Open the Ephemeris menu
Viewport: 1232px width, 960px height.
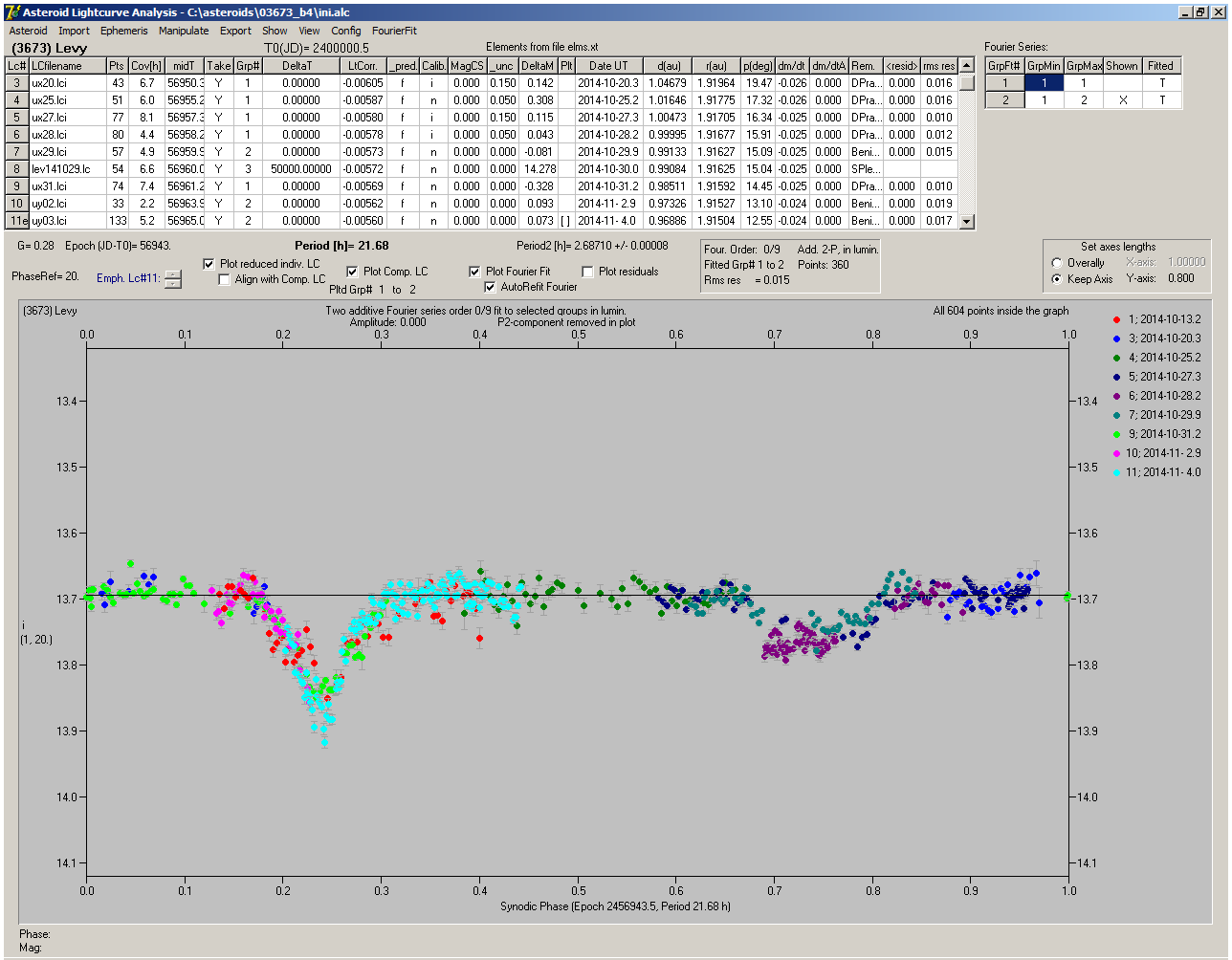pos(124,31)
